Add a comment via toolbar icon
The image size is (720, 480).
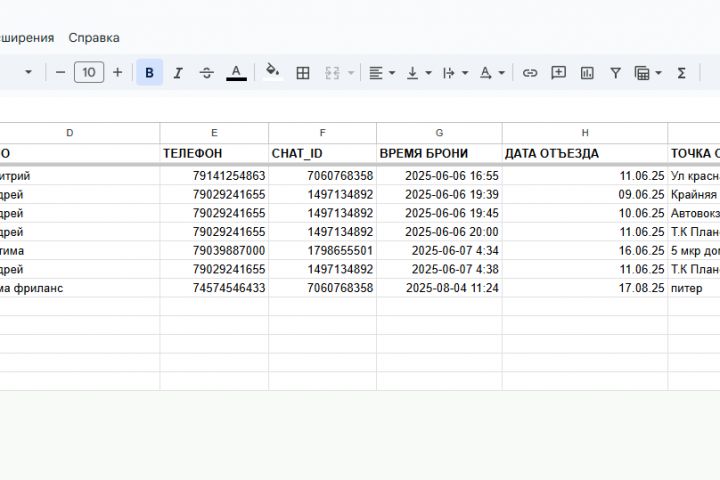[x=558, y=73]
